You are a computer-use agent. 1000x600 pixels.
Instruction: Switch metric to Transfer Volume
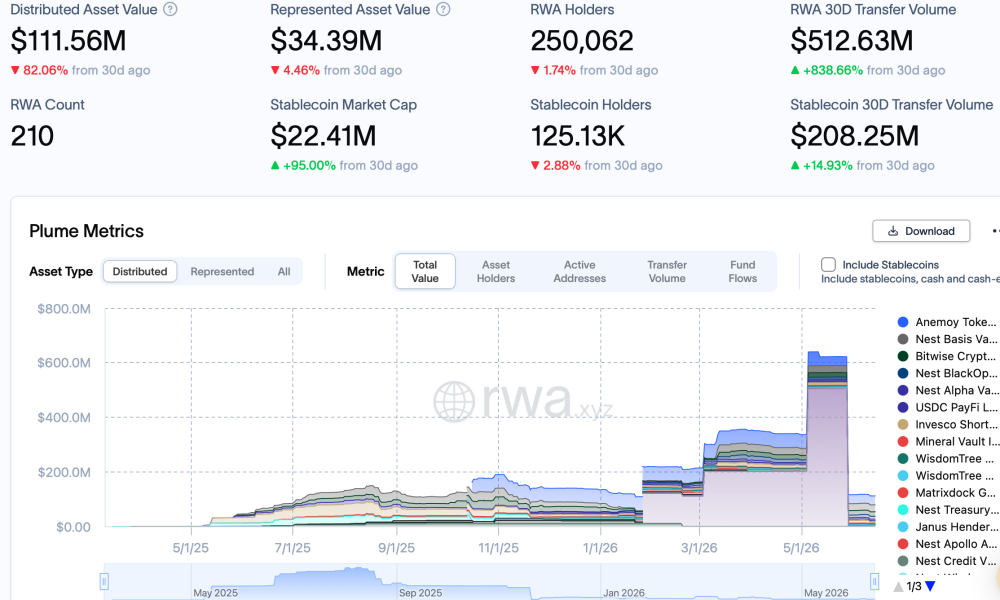[x=667, y=272]
